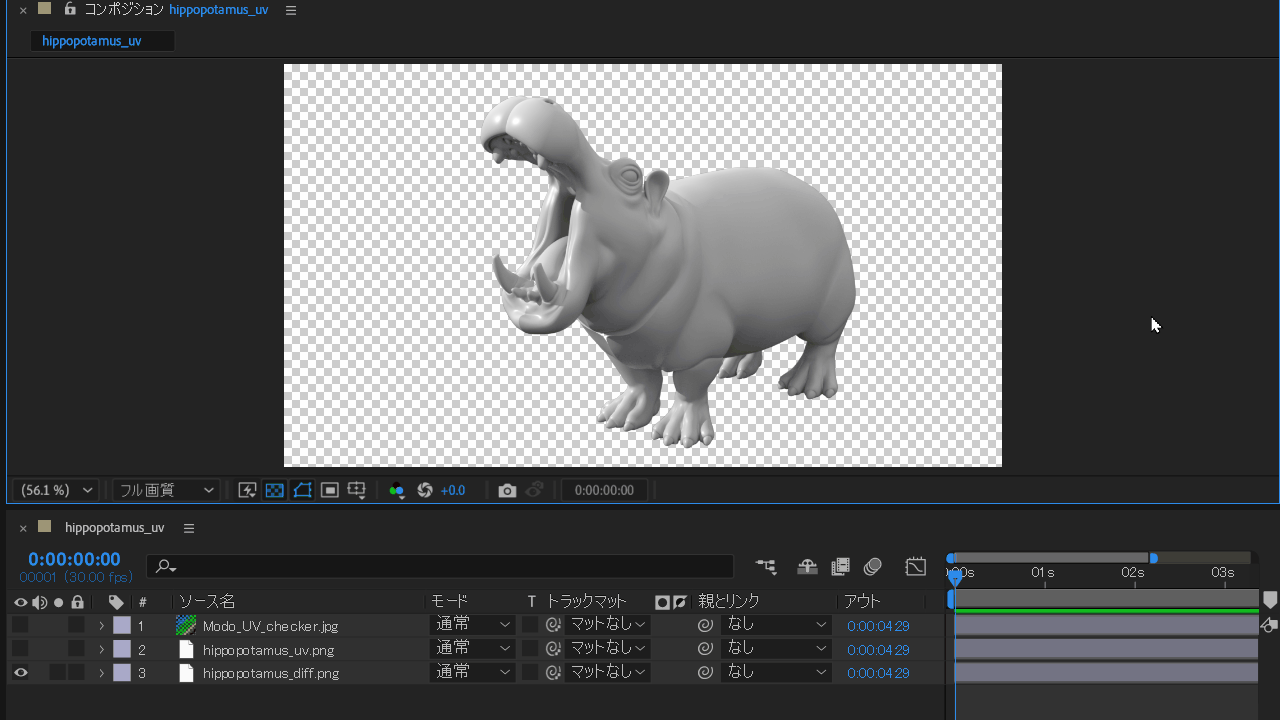Open blend mode dropdown for hippopotamus_uv.png
Viewport: 1280px width, 720px height.
coord(473,650)
